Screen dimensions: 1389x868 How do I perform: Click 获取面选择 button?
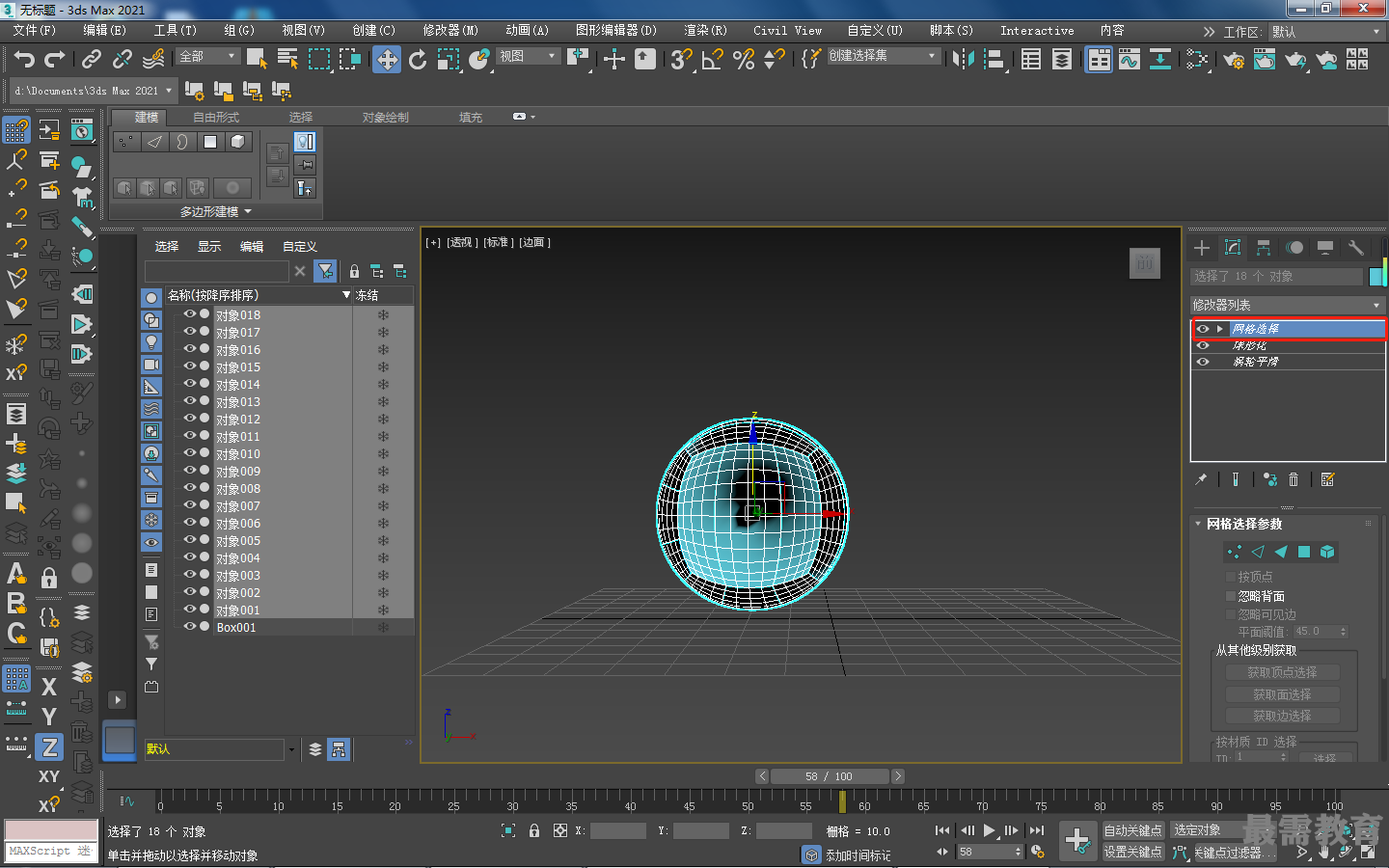click(1282, 694)
